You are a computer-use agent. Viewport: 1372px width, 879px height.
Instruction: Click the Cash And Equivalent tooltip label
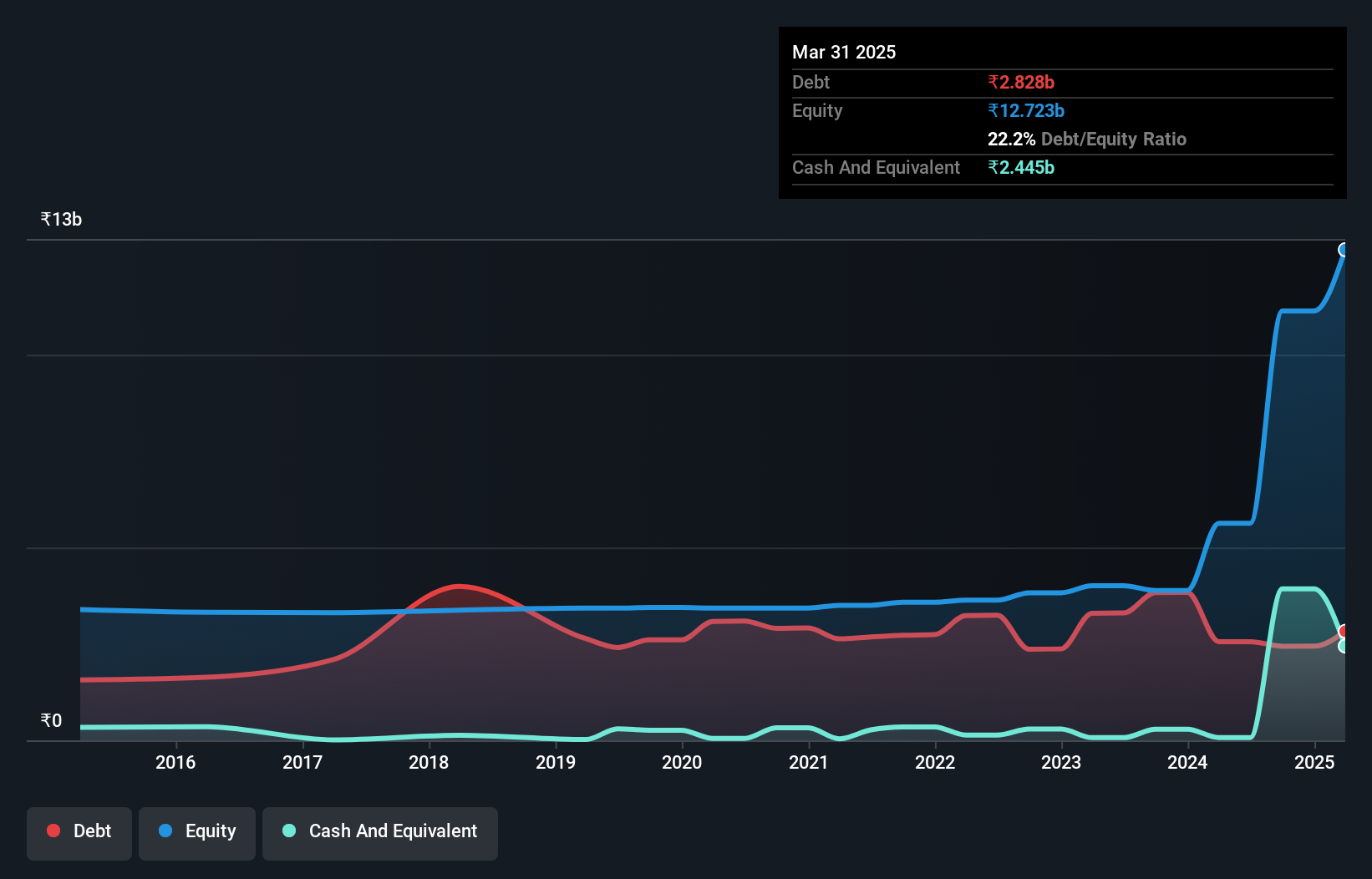pyautogui.click(x=876, y=167)
